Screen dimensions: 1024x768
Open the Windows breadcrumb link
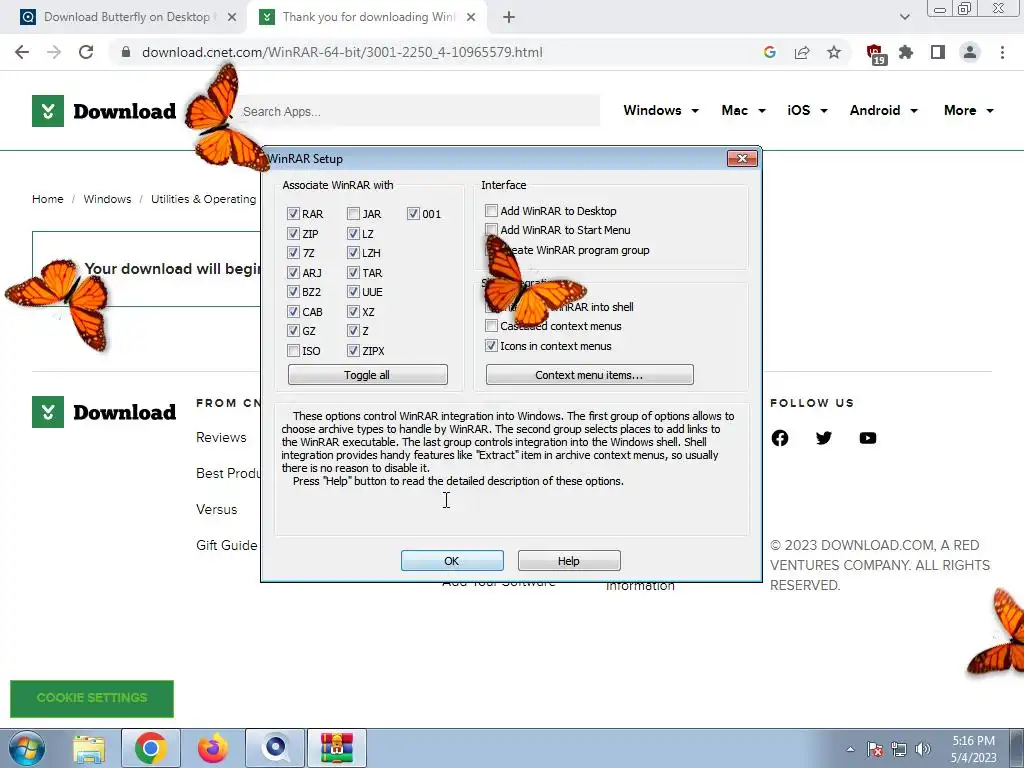[x=107, y=199]
